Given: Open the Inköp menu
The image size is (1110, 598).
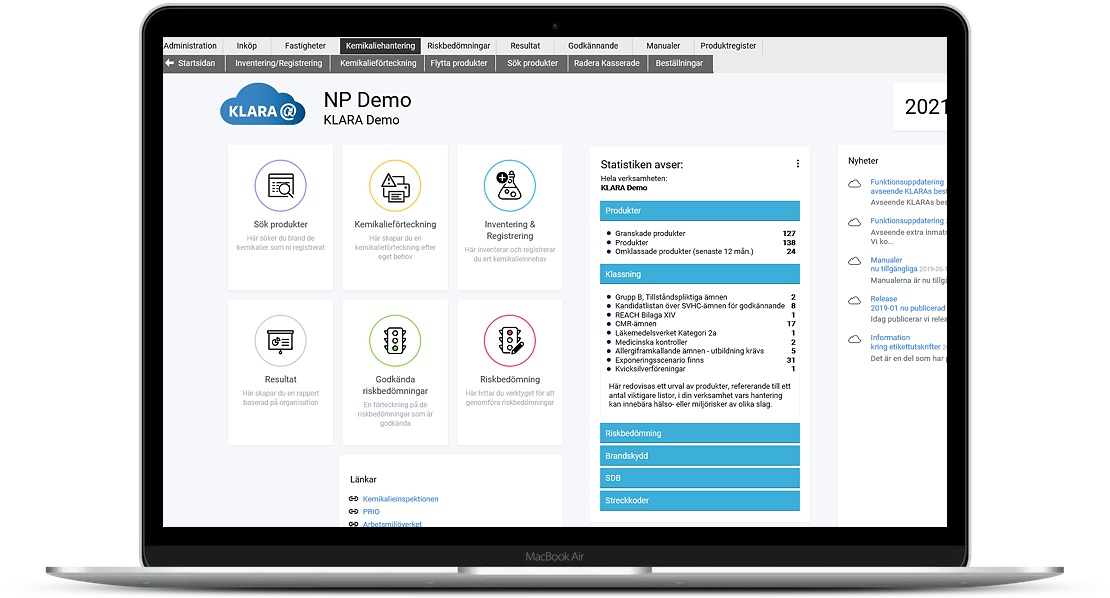Looking at the screenshot, I should pyautogui.click(x=247, y=46).
